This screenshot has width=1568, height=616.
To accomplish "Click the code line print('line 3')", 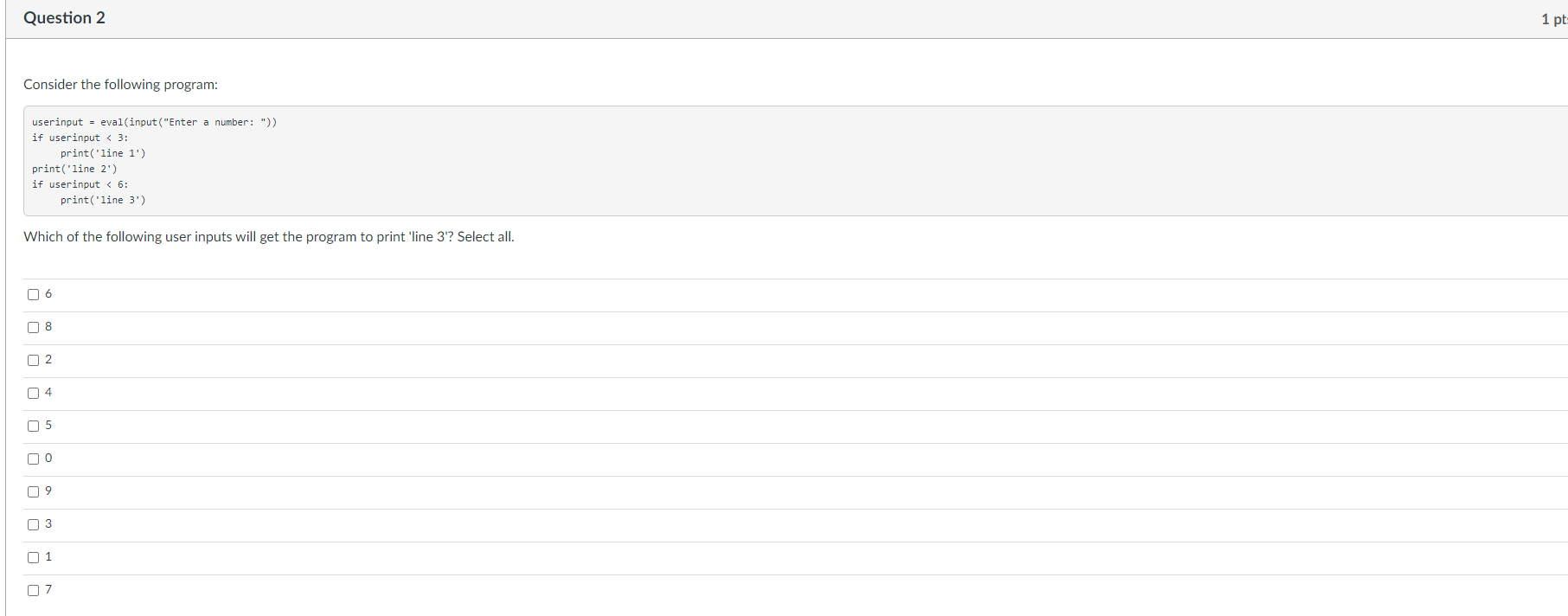I will click(x=103, y=200).
